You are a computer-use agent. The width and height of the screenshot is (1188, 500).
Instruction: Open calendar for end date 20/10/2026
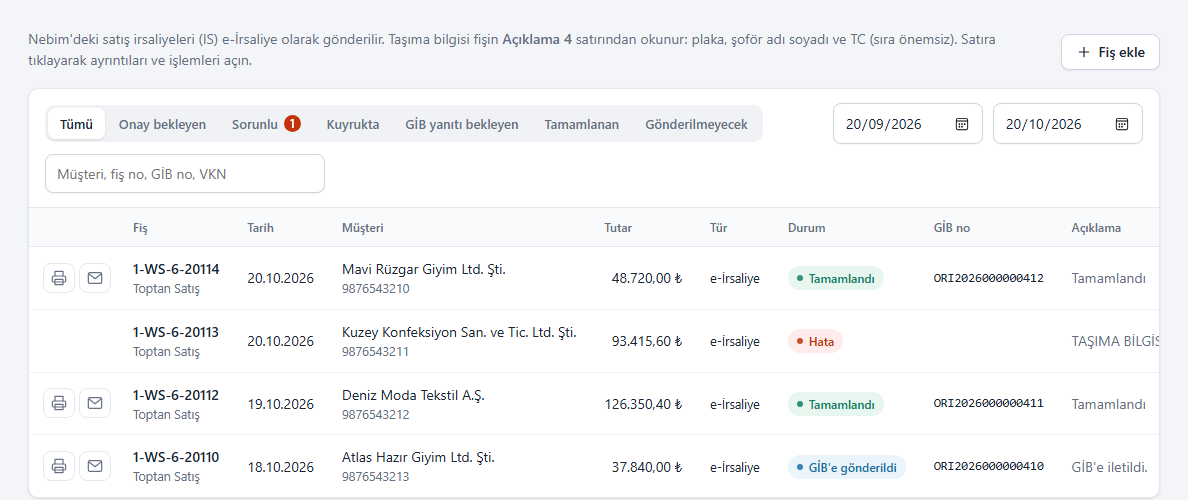[x=1122, y=124]
